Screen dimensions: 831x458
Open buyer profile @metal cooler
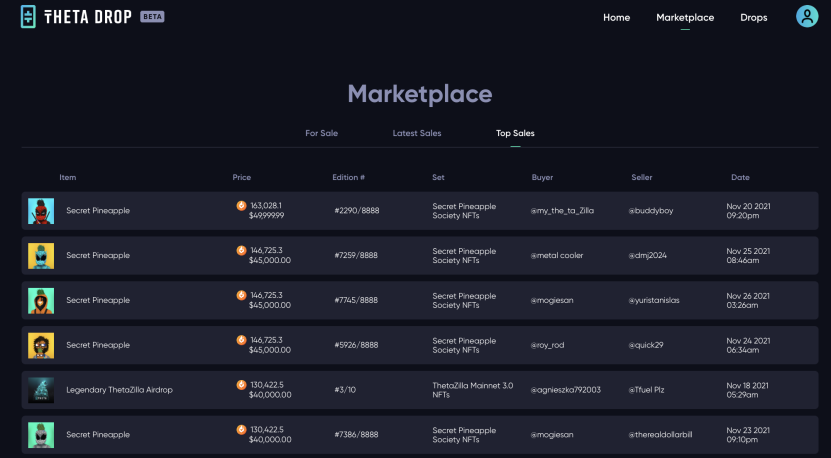[x=556, y=256]
